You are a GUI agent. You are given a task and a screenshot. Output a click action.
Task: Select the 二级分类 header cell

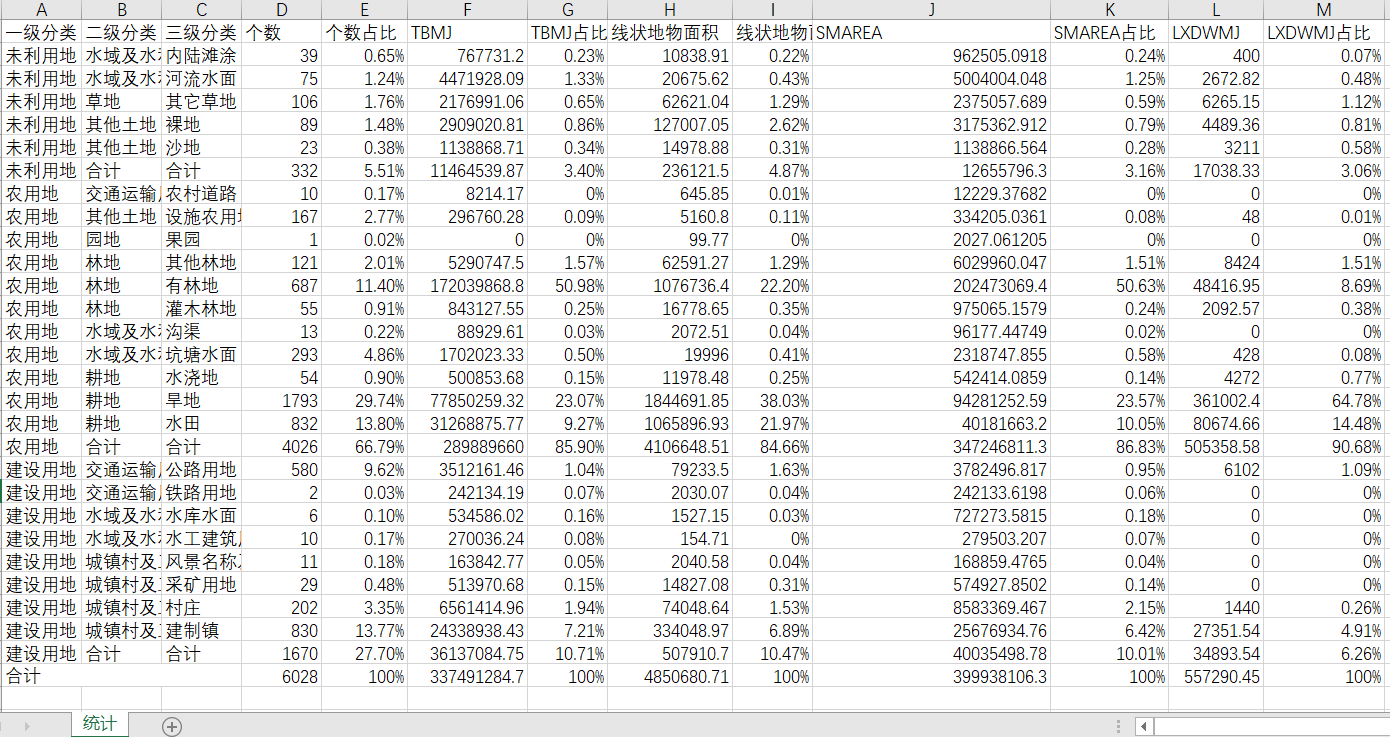click(121, 33)
